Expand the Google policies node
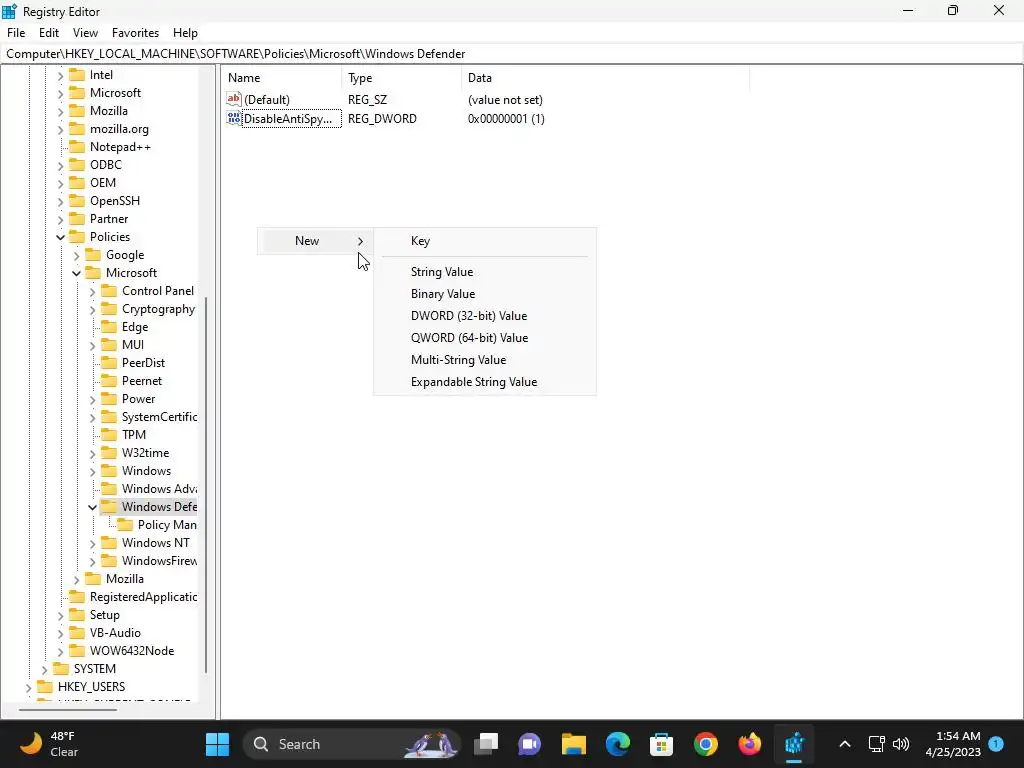The width and height of the screenshot is (1024, 768). coord(76,255)
